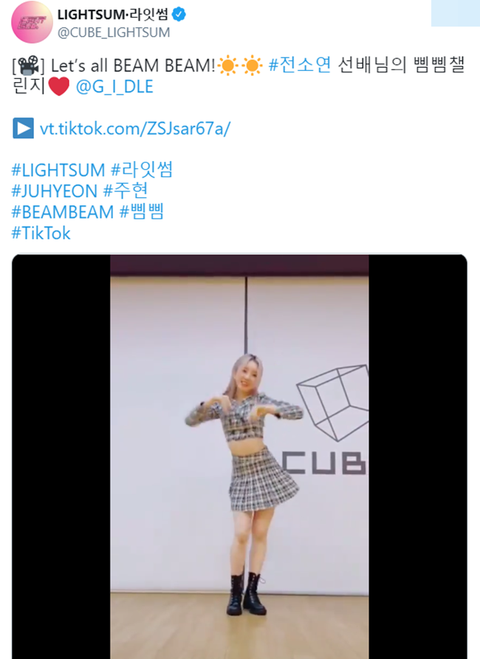Click the #BEAMBEAM hashtag

click(63, 212)
